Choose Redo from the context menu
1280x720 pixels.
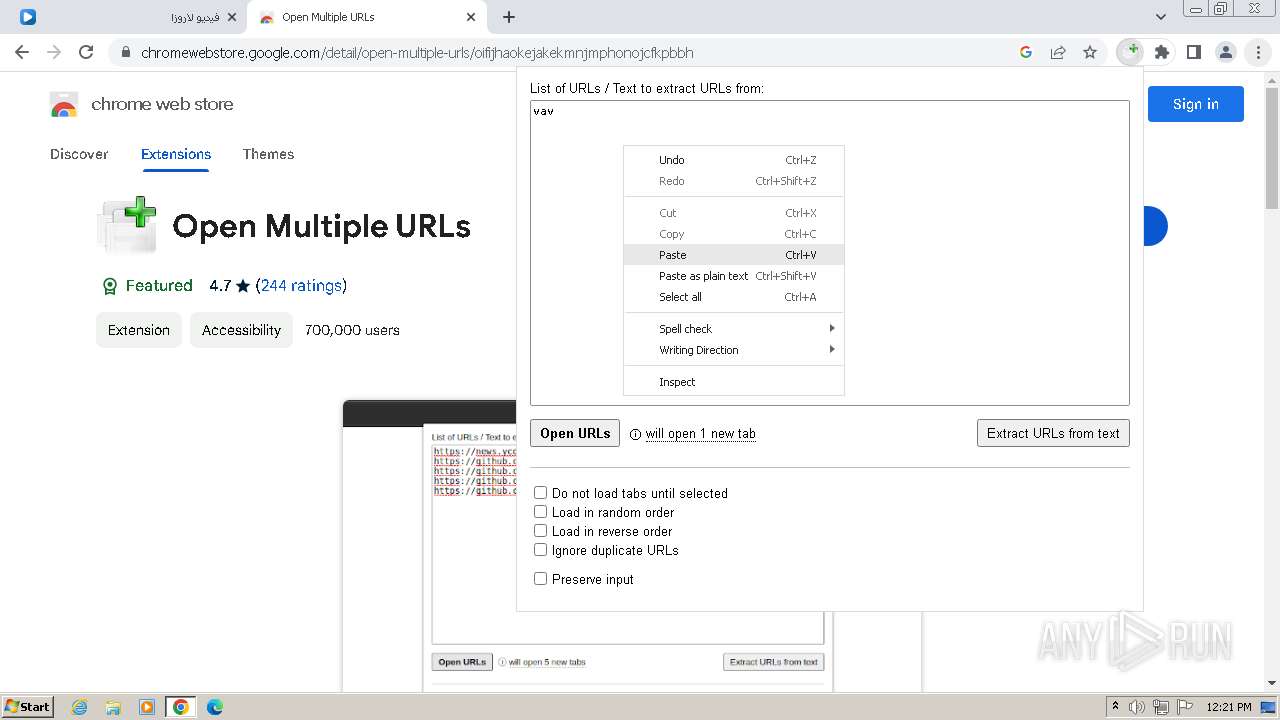click(x=734, y=181)
